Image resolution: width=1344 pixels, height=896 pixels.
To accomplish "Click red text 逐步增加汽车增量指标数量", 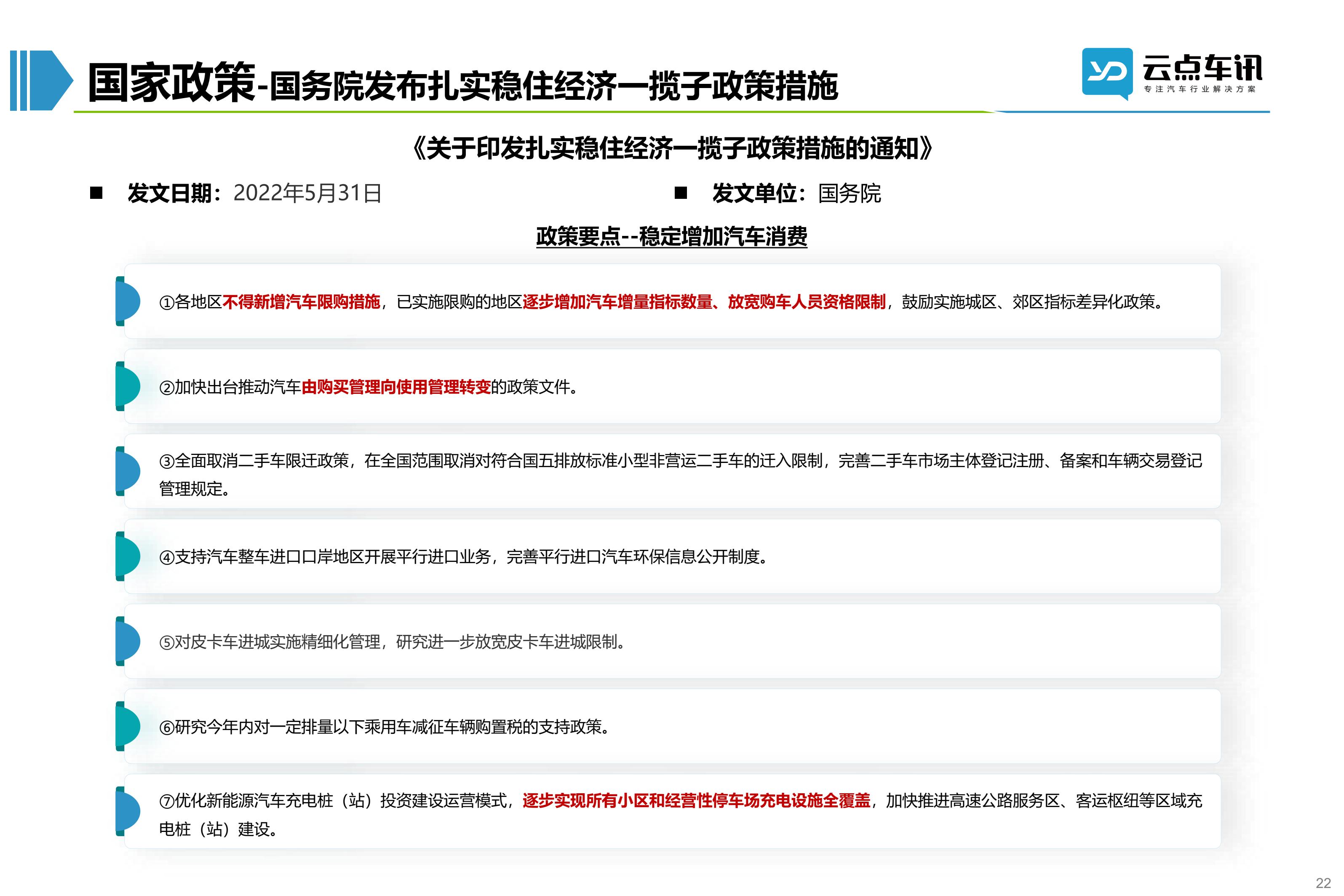I will coord(617,302).
